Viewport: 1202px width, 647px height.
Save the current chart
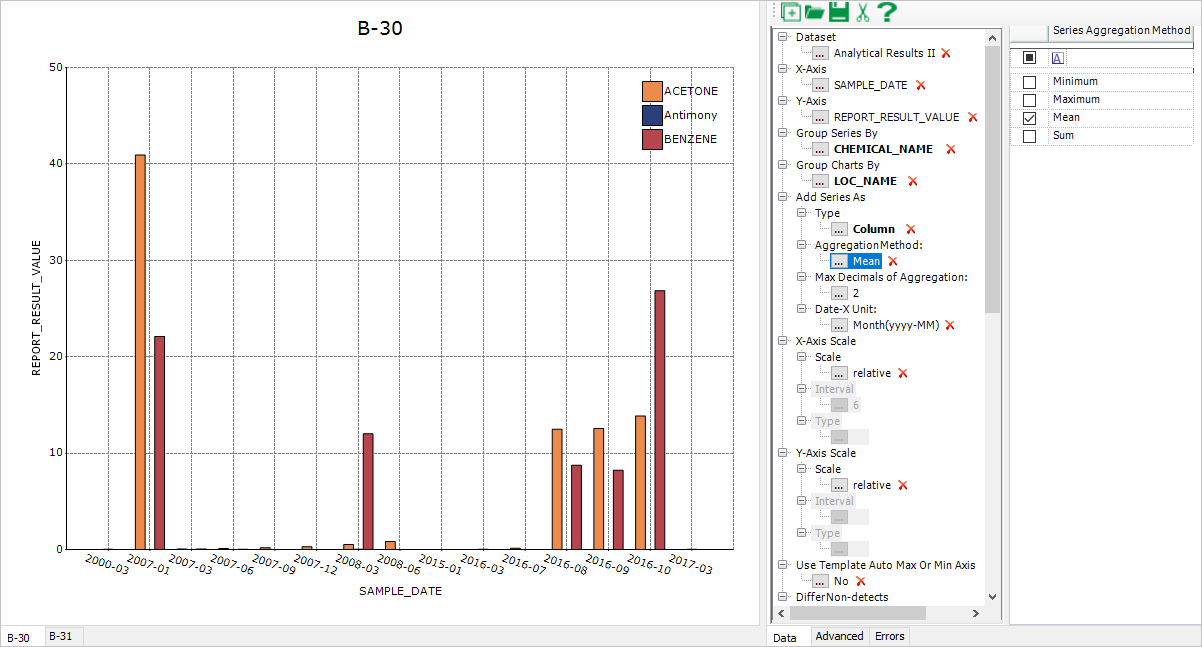[x=840, y=12]
